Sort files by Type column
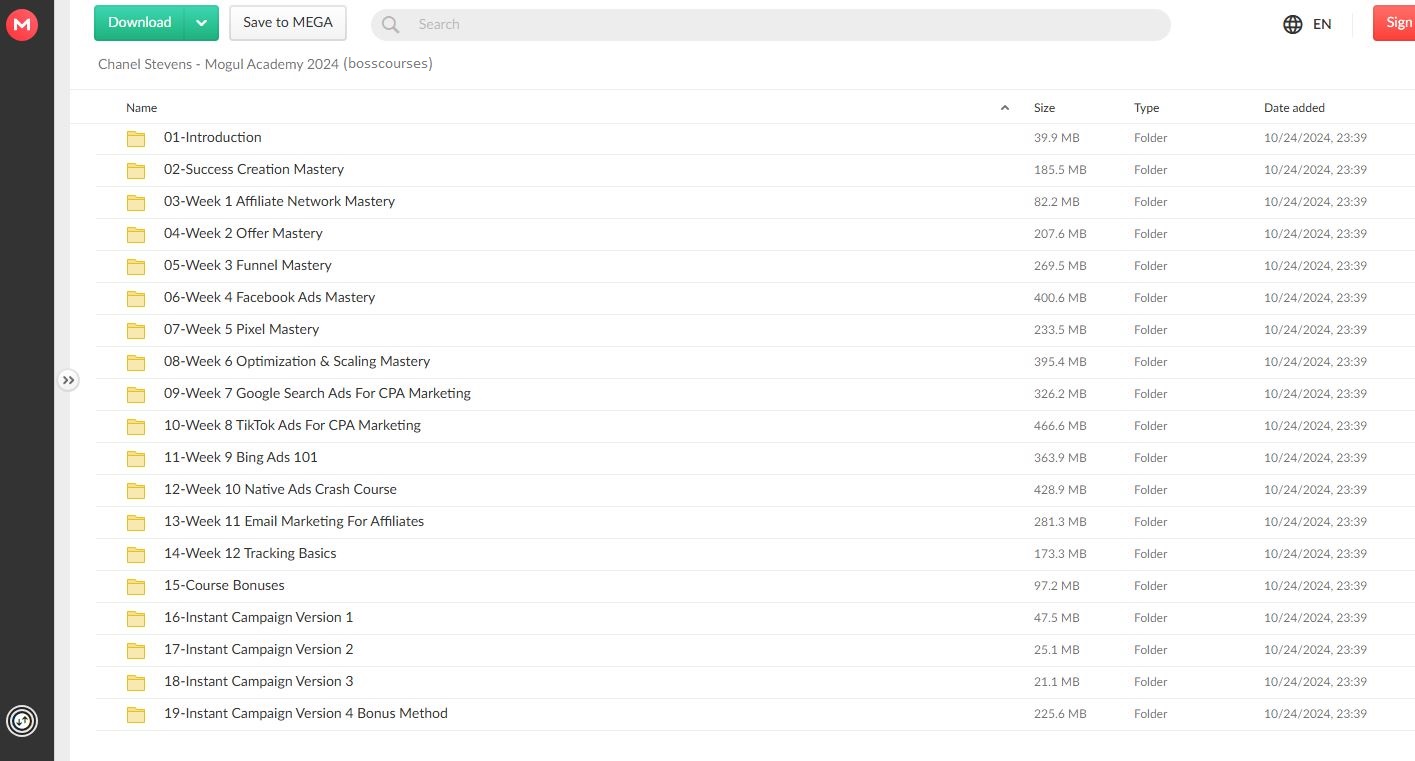 point(1146,108)
